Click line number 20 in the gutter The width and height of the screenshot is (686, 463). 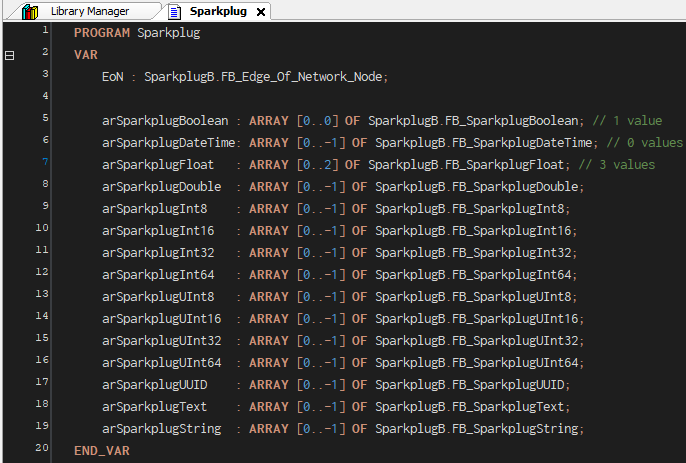tap(41, 449)
